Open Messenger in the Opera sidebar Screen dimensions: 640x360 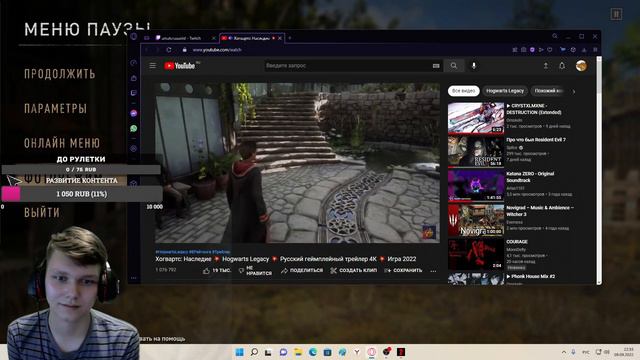click(x=134, y=113)
